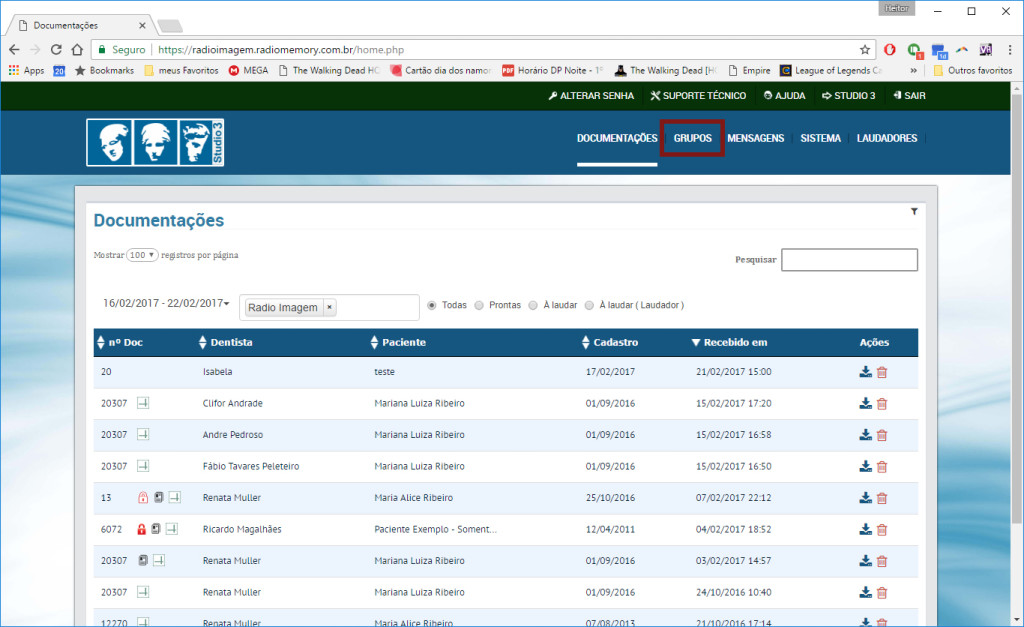This screenshot has width=1024, height=627.
Task: Click the Studio 3 logo
Action: click(155, 142)
